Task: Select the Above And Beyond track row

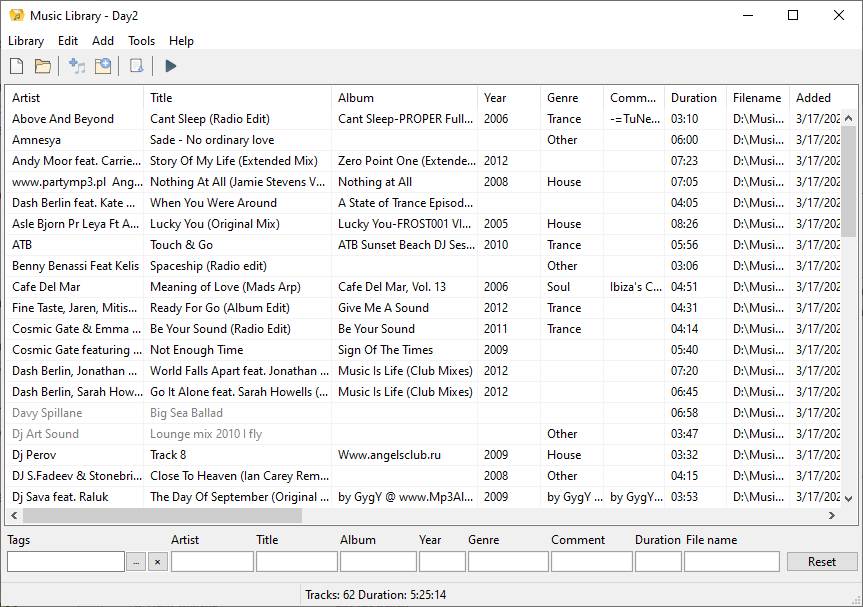Action: (x=423, y=119)
